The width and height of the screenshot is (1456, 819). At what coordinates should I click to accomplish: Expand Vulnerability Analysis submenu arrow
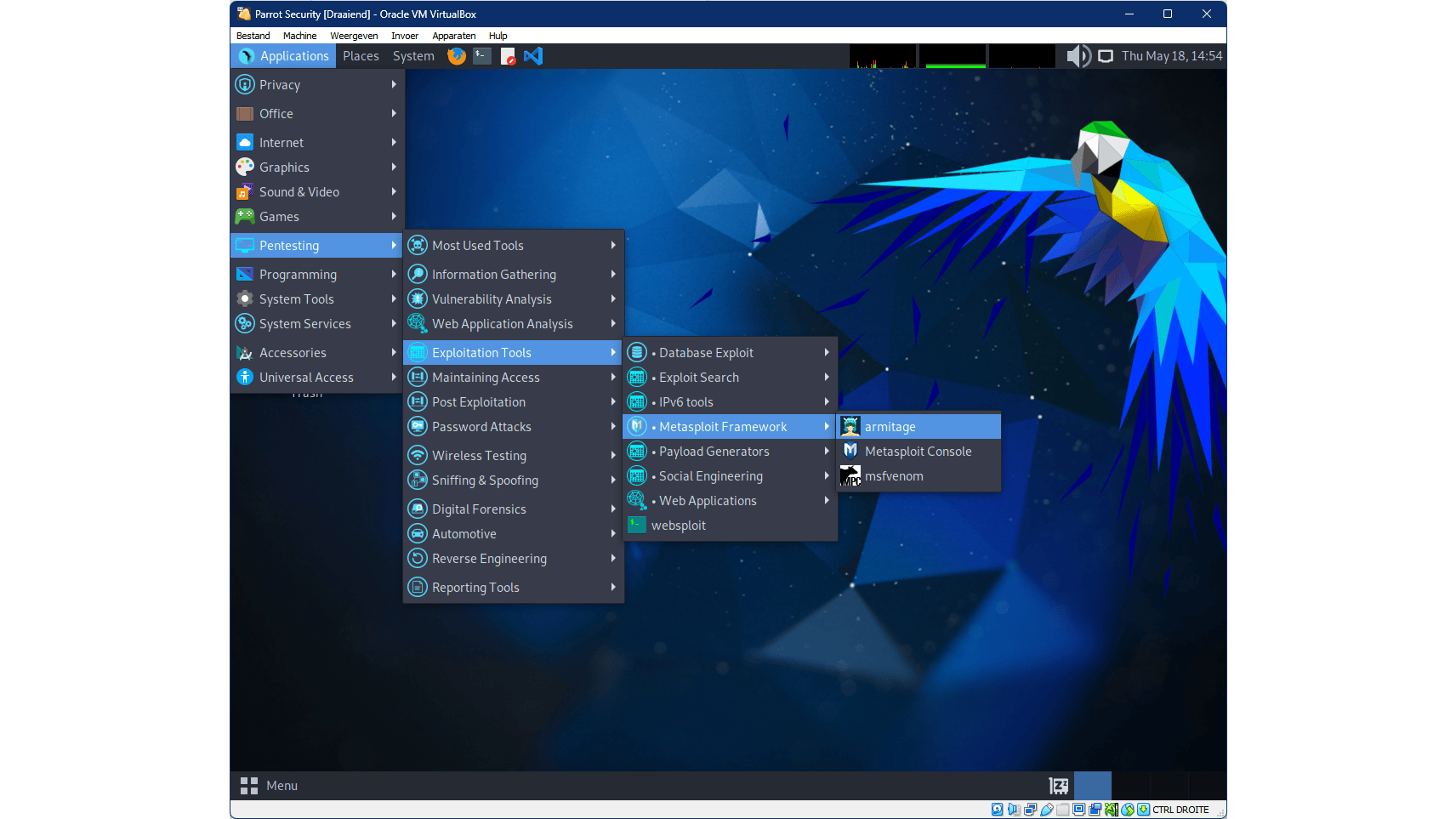click(613, 299)
